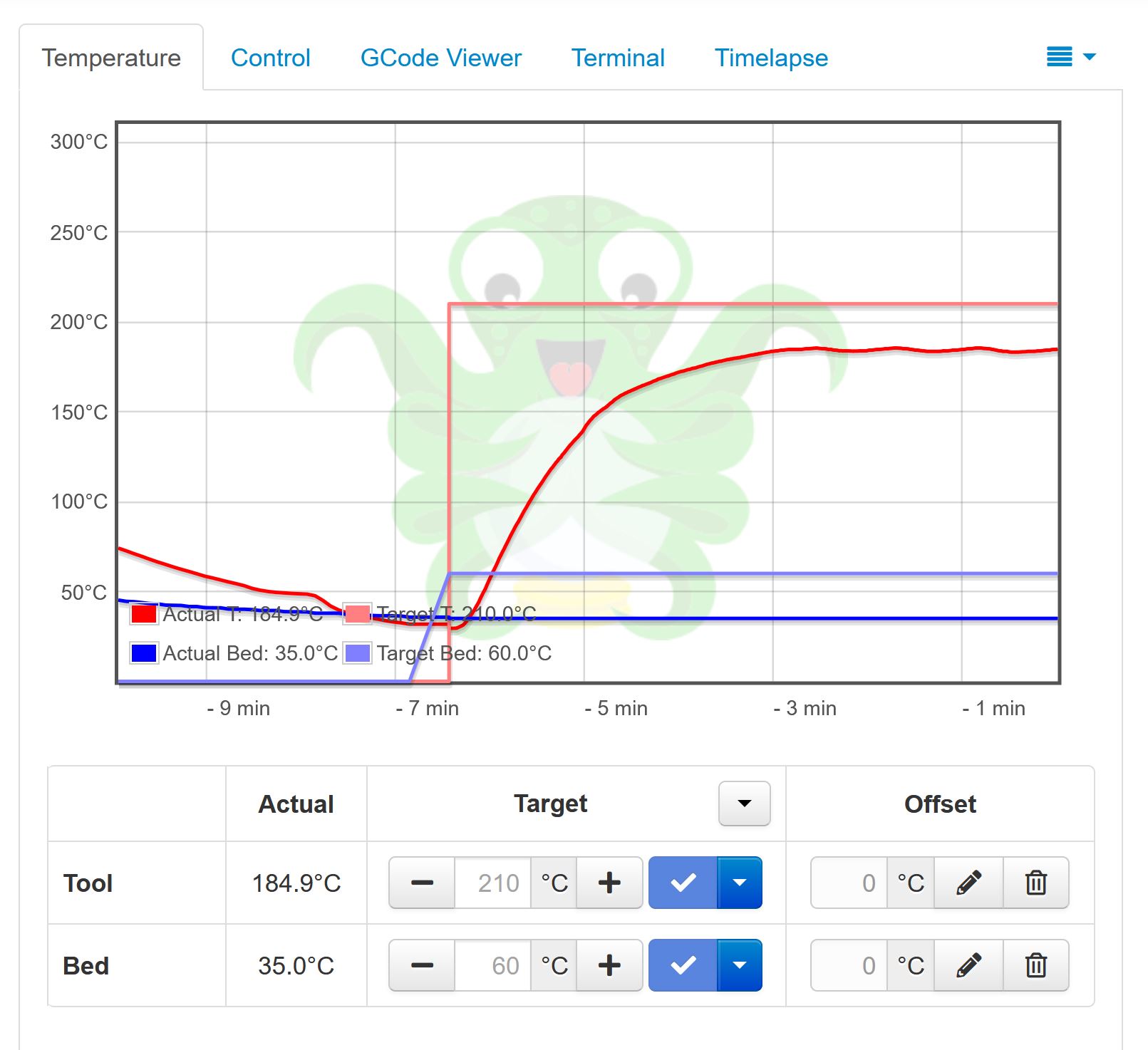Confirm Tool target with checkmark button

click(683, 883)
